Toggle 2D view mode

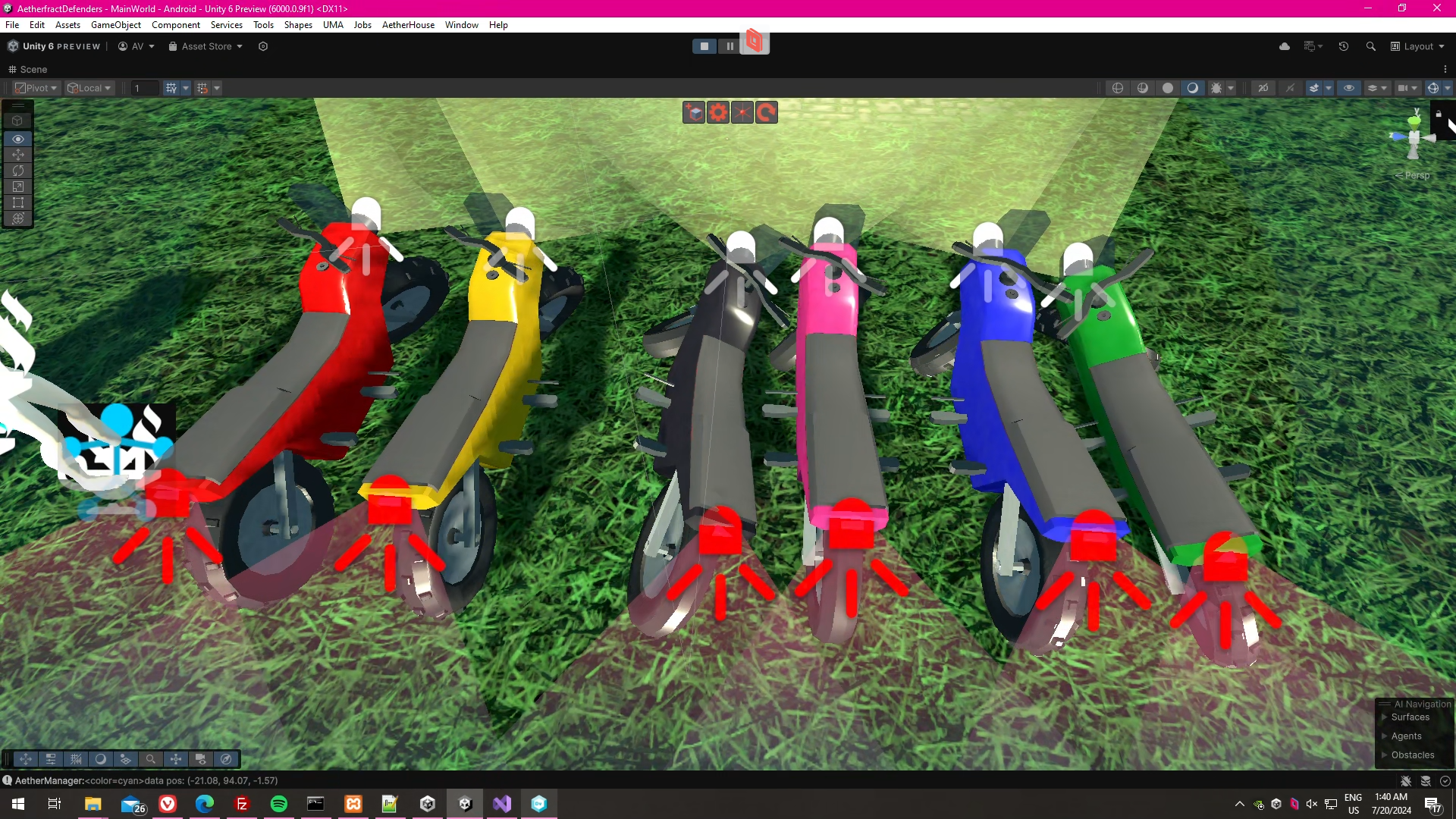(x=1263, y=88)
